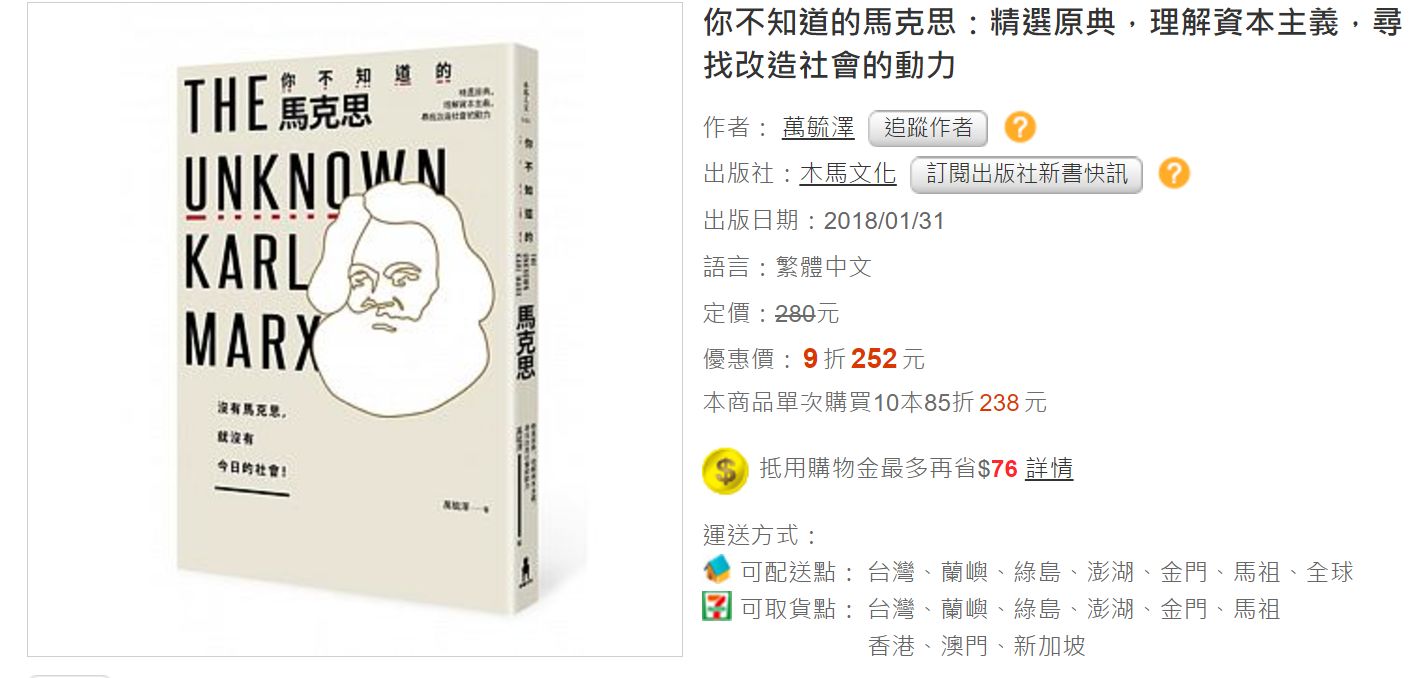This screenshot has width=1424, height=678.
Task: Open author link 萬毓澤
Action: [x=818, y=128]
